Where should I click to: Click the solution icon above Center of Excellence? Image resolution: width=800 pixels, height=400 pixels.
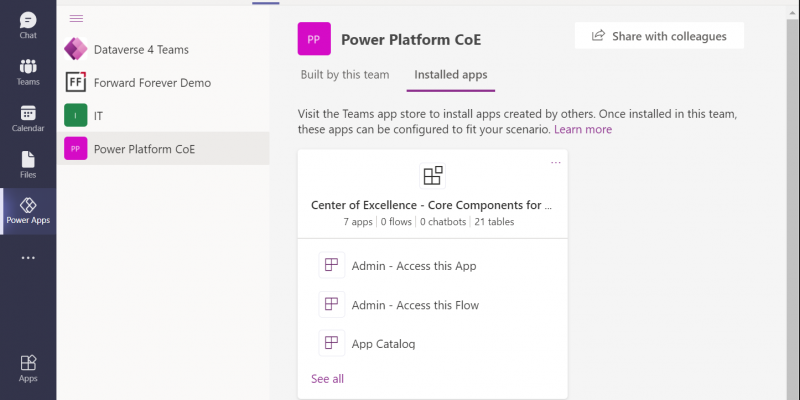[432, 176]
